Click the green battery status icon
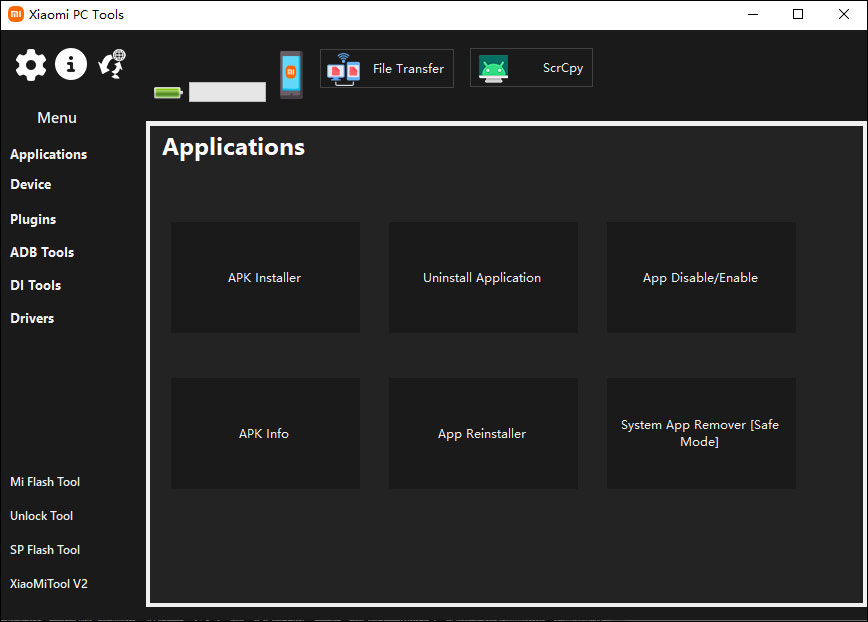Viewport: 868px width, 622px height. pyautogui.click(x=168, y=93)
